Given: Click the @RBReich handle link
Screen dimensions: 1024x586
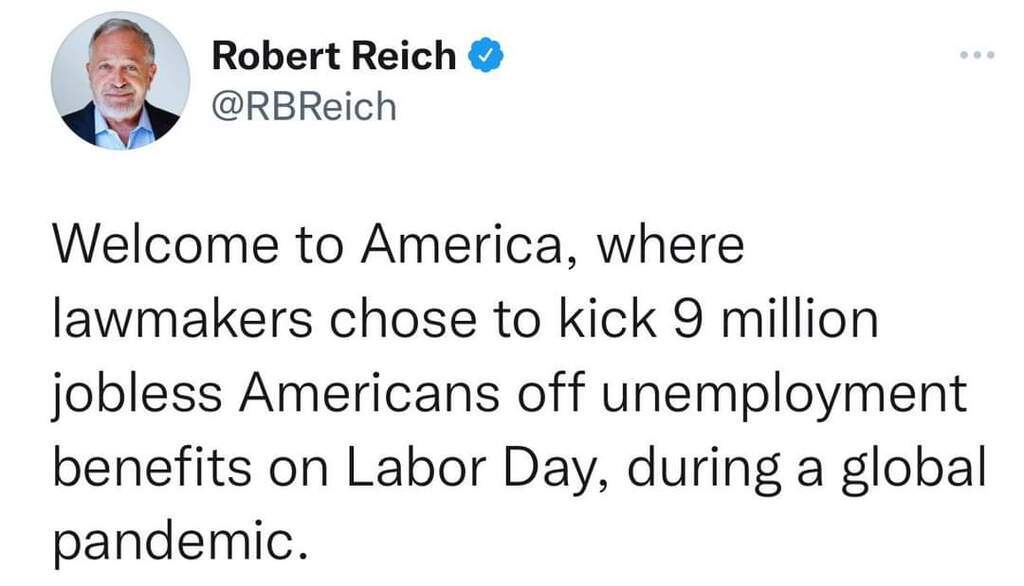Looking at the screenshot, I should (304, 106).
